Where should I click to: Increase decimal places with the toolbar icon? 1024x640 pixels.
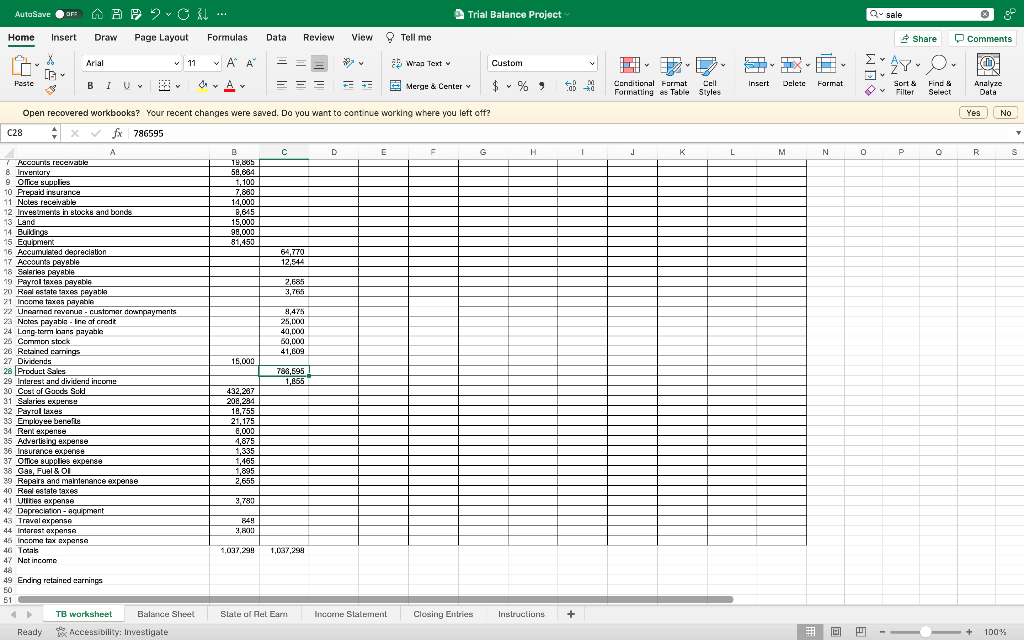[x=569, y=84]
